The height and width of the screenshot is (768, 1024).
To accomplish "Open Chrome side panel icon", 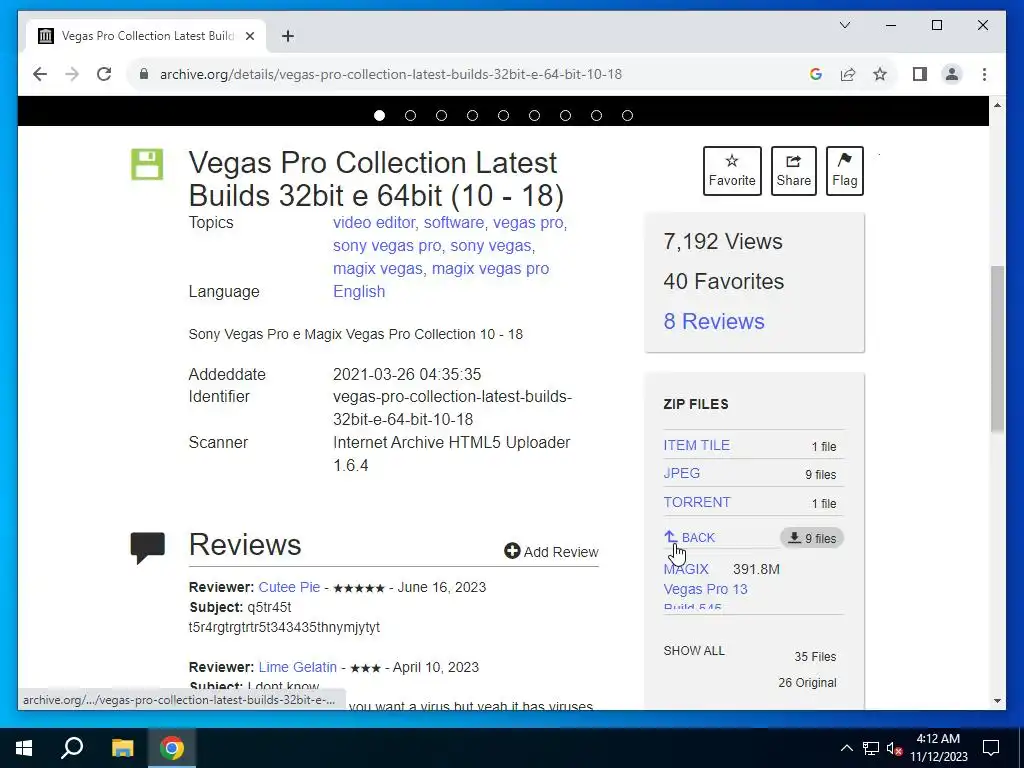I will [920, 74].
